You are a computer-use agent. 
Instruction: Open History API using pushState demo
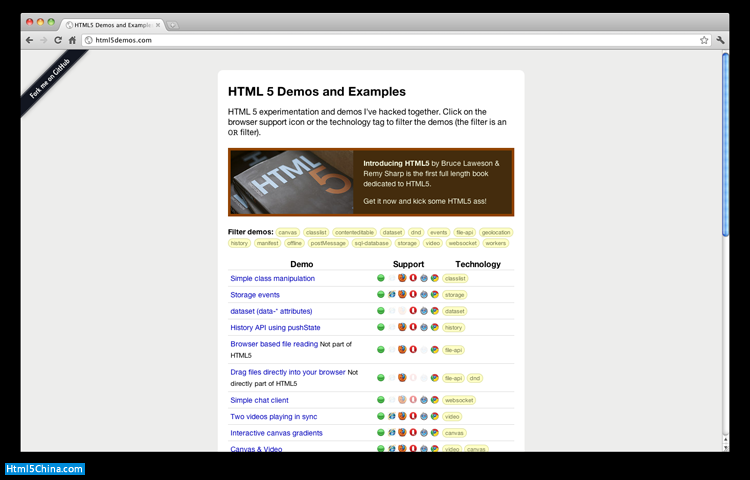276,327
